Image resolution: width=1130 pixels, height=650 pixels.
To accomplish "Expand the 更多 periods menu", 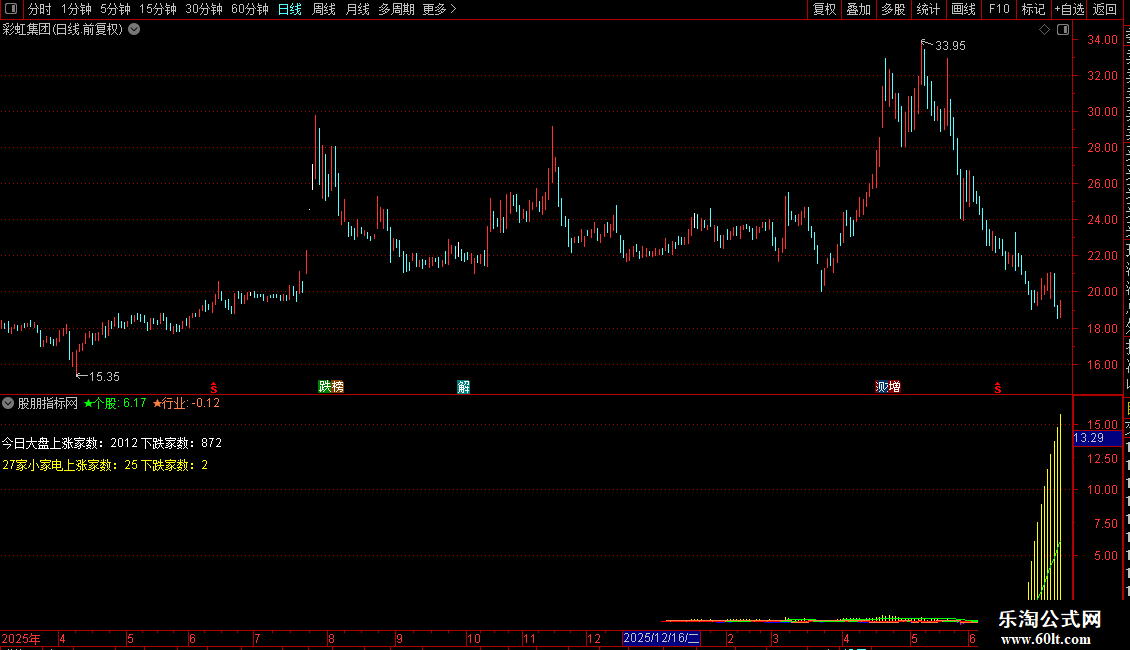I will point(439,9).
